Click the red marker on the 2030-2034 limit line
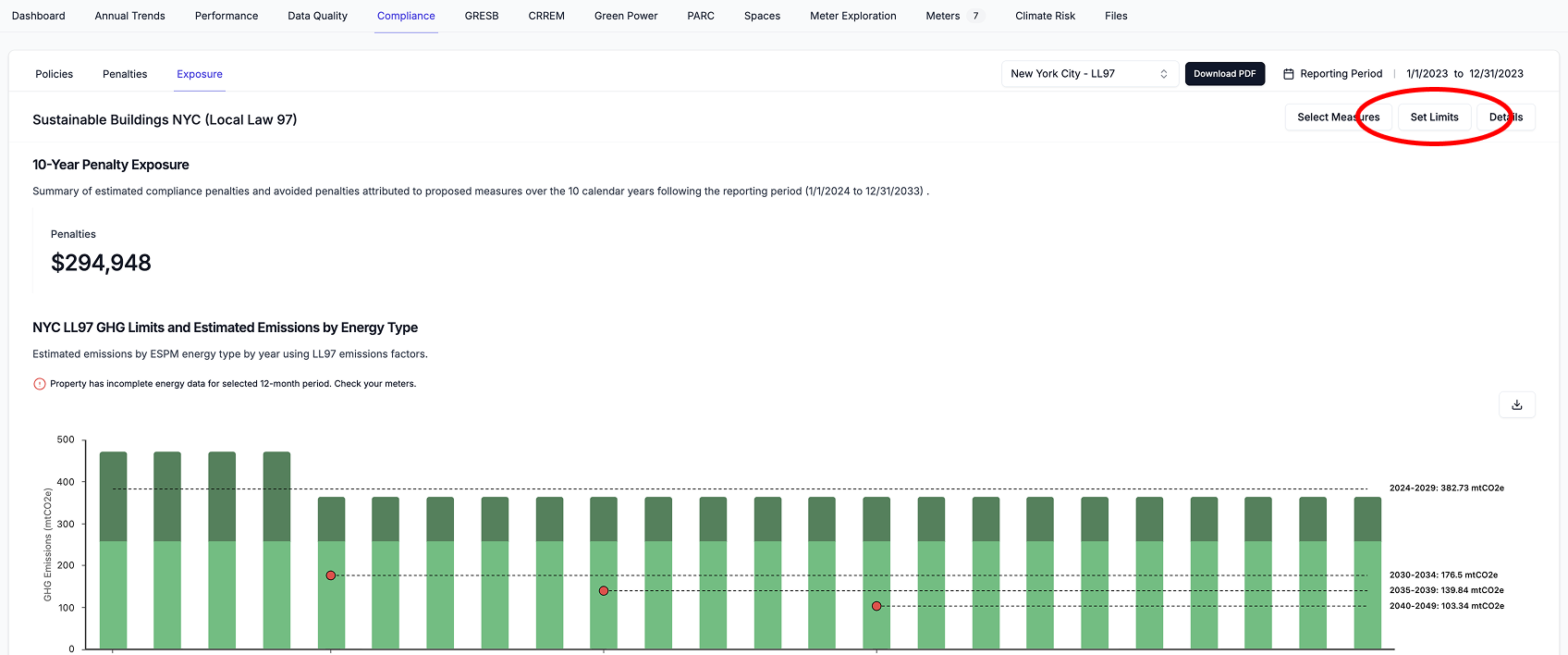 pos(331,575)
